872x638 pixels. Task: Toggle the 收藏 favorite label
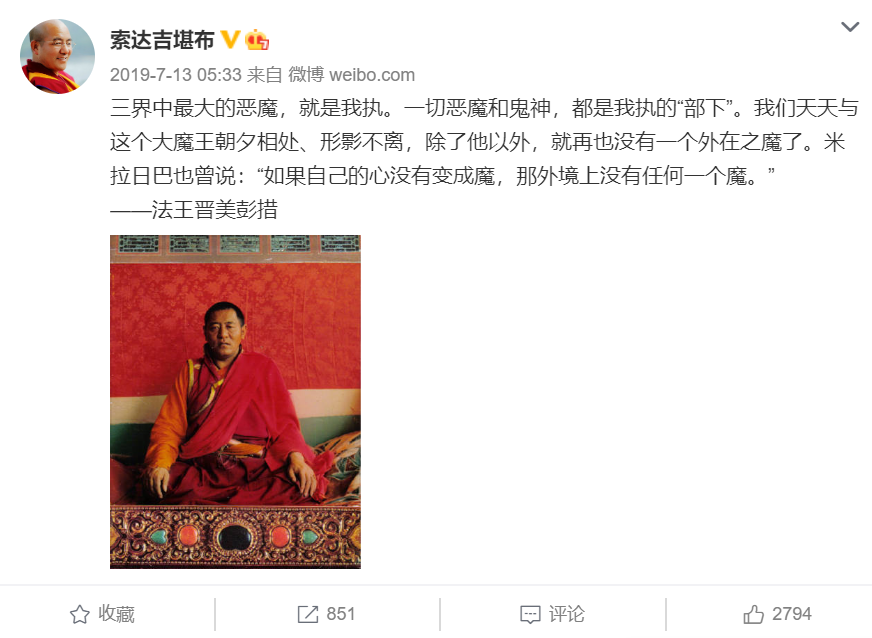point(116,614)
